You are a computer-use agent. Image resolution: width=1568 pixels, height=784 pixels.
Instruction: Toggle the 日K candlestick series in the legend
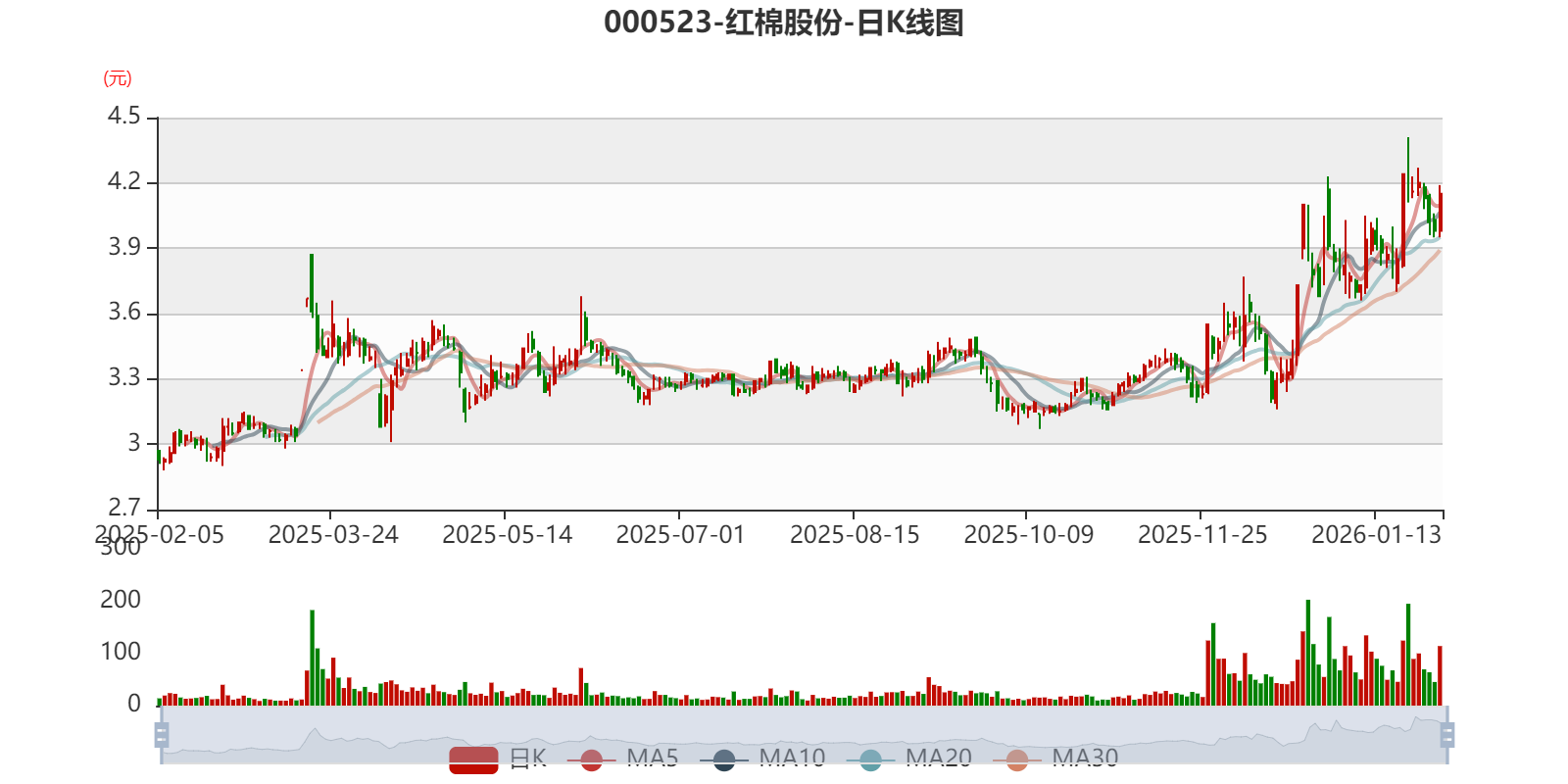498,759
